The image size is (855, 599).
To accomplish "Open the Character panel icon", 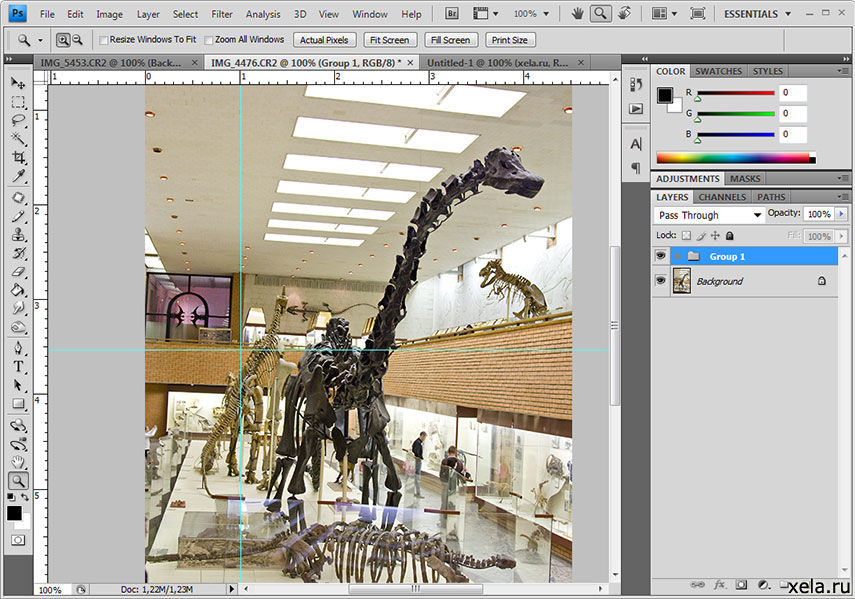I will [x=636, y=144].
